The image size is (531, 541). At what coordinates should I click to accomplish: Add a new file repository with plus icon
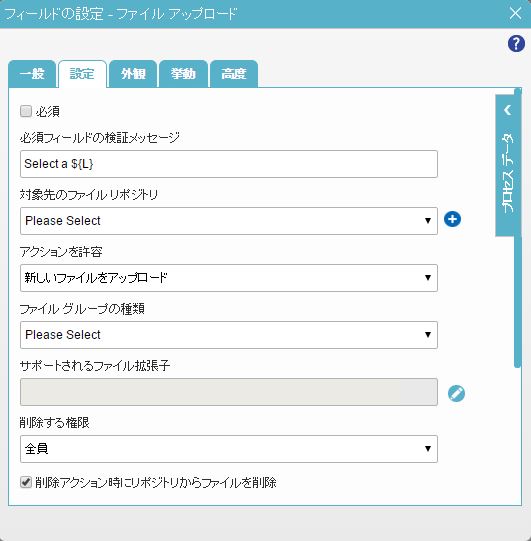pos(452,219)
